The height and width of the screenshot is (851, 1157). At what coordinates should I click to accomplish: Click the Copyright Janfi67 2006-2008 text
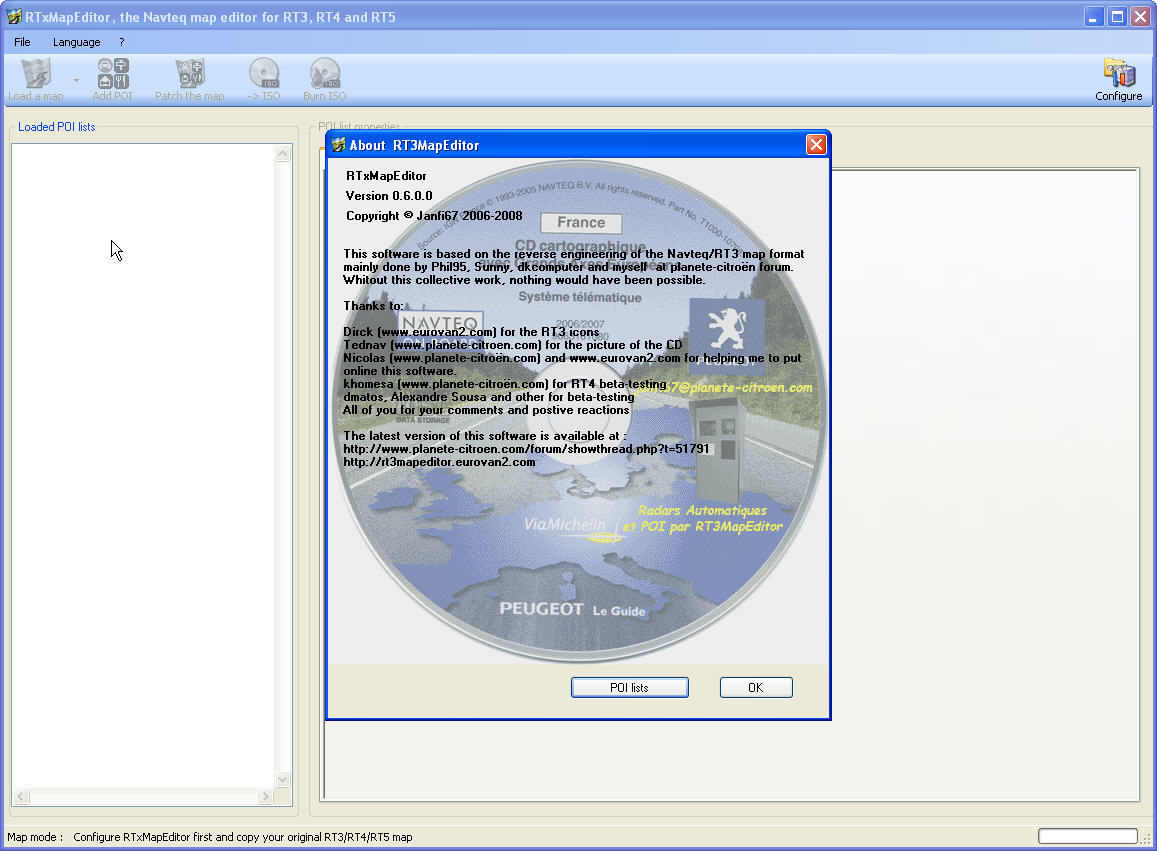(x=434, y=216)
